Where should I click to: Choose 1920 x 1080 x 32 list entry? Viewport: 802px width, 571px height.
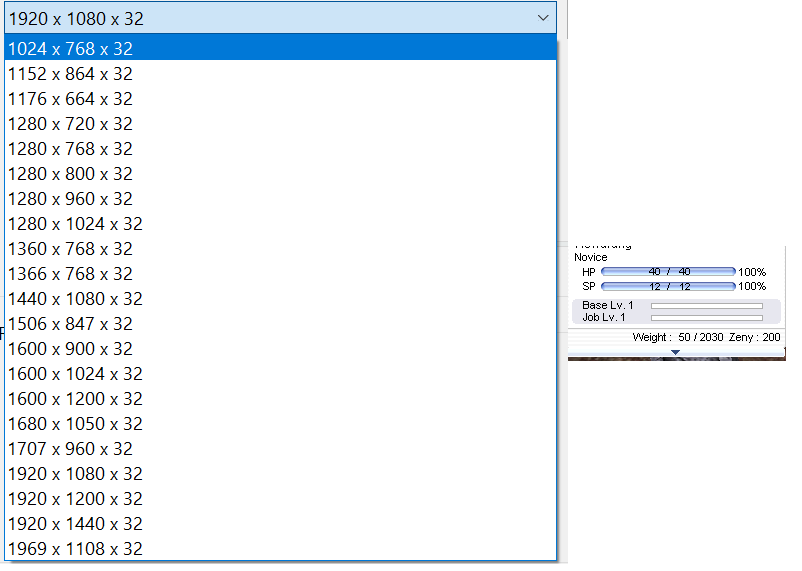280,474
